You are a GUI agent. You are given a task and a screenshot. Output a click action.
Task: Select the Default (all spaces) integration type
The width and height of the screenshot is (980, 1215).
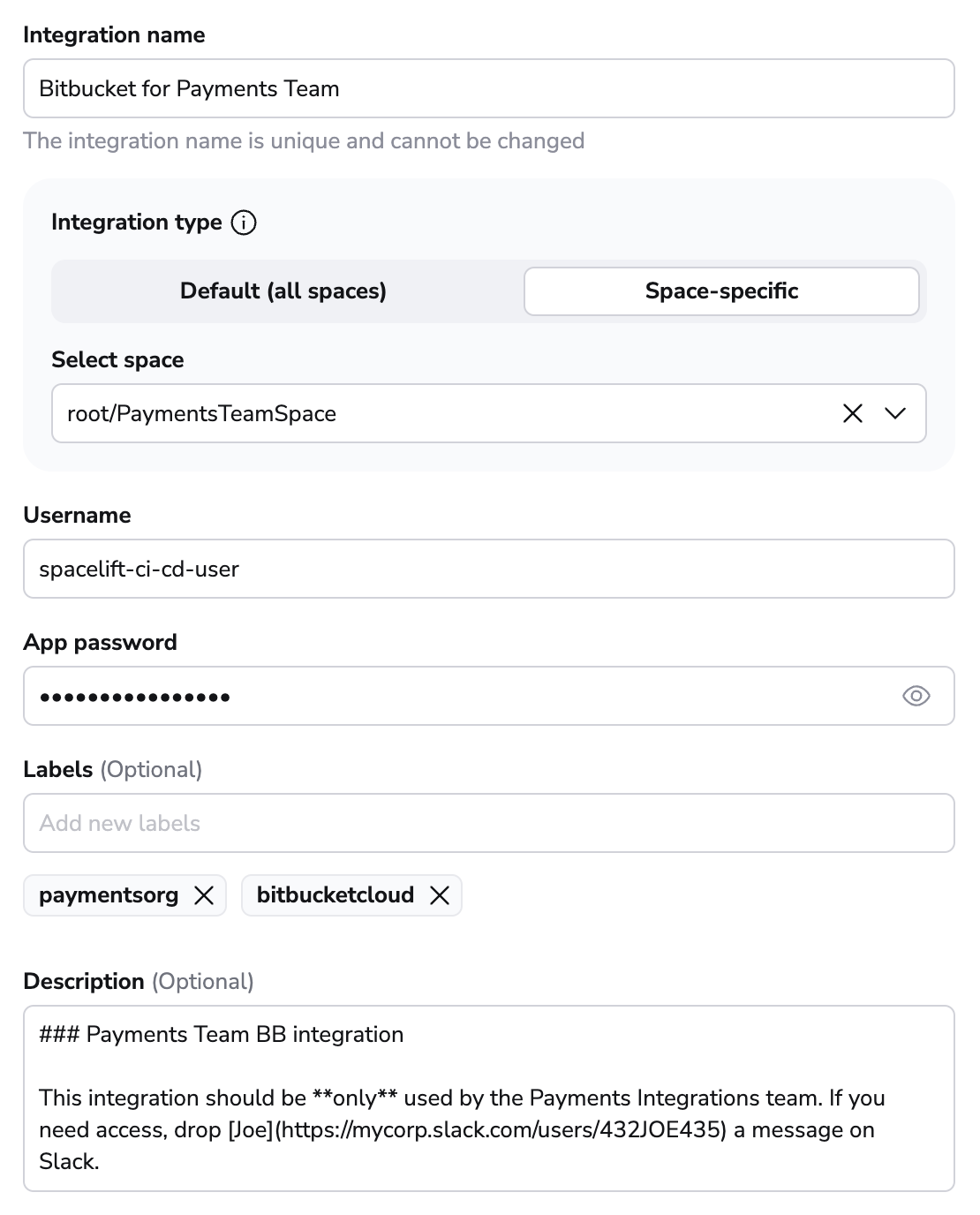[283, 291]
